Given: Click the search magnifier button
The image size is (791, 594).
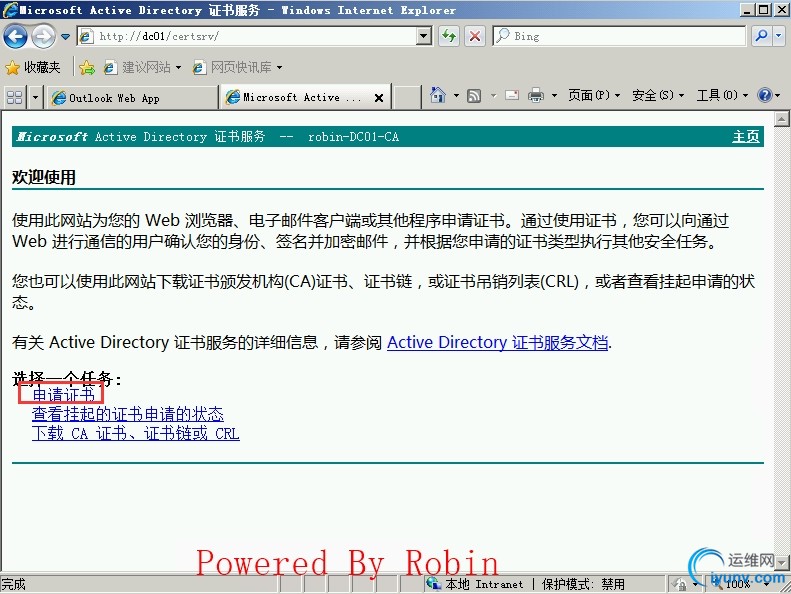Looking at the screenshot, I should [x=761, y=36].
